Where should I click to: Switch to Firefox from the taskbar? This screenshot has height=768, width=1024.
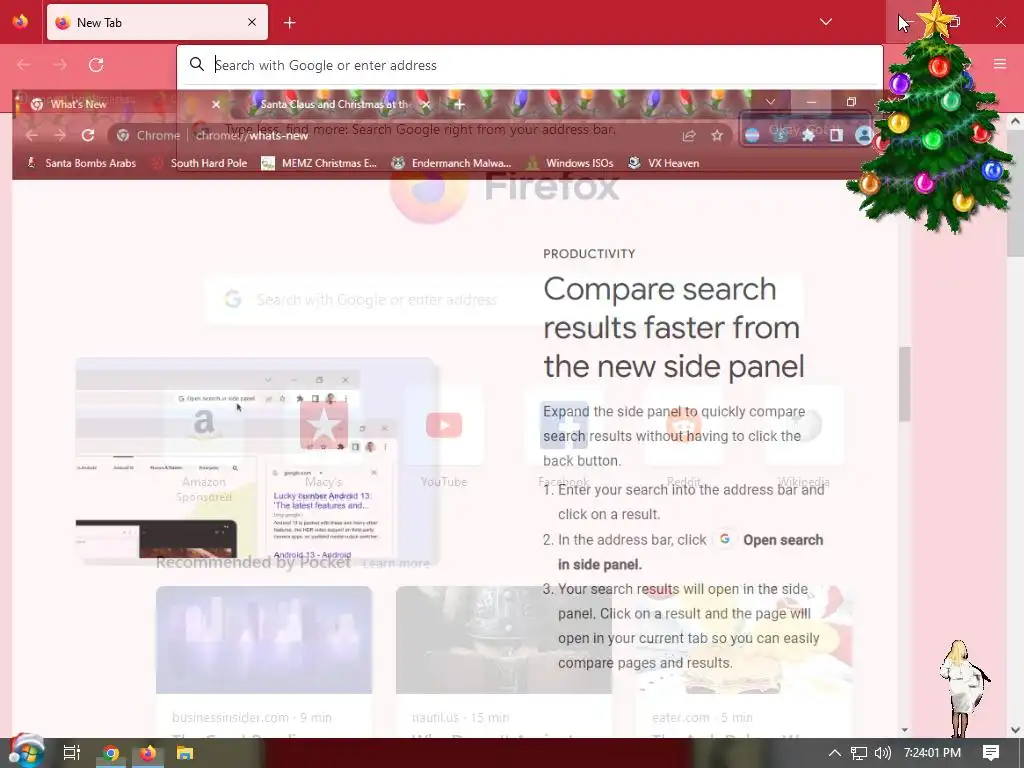tap(148, 753)
